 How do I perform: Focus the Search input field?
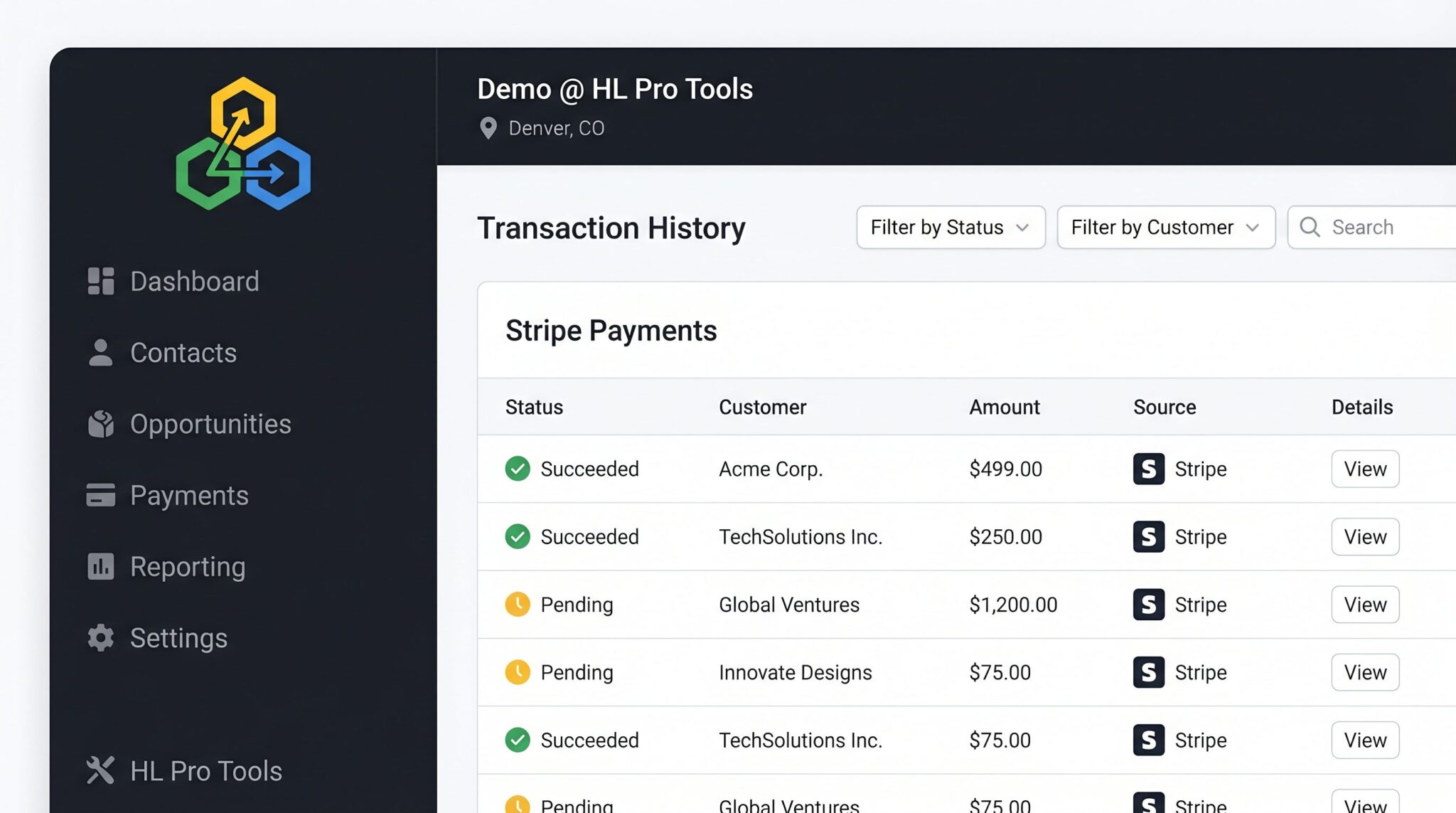[1372, 227]
